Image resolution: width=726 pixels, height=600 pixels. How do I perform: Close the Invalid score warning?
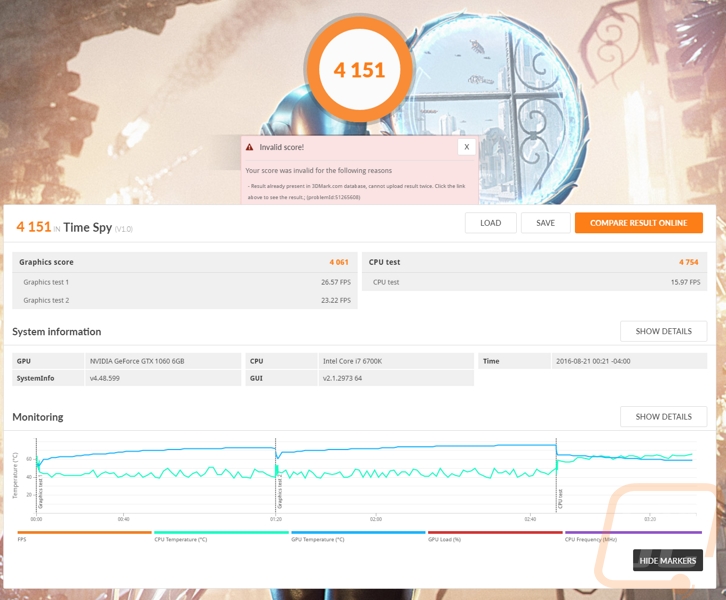pos(466,147)
